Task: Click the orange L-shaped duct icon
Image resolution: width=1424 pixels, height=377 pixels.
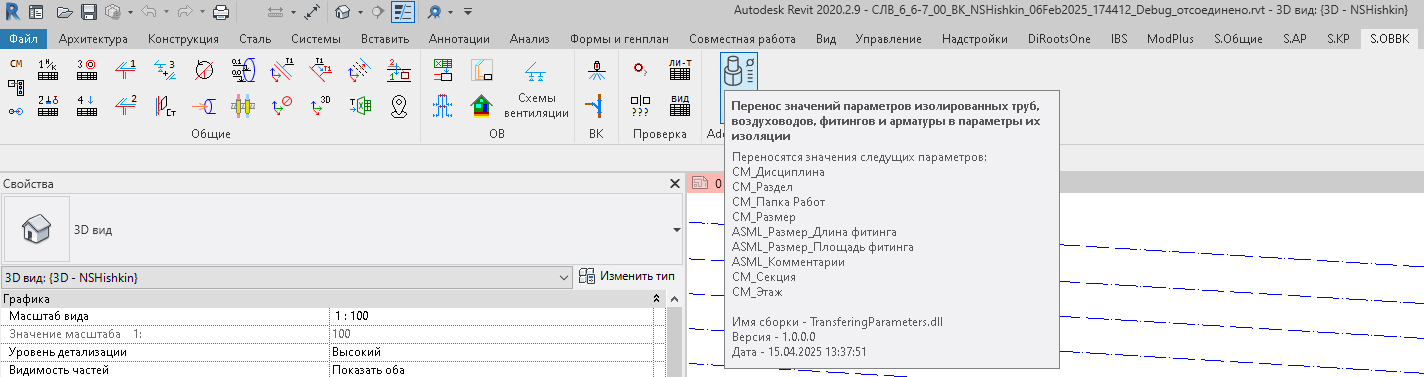Action: [482, 69]
